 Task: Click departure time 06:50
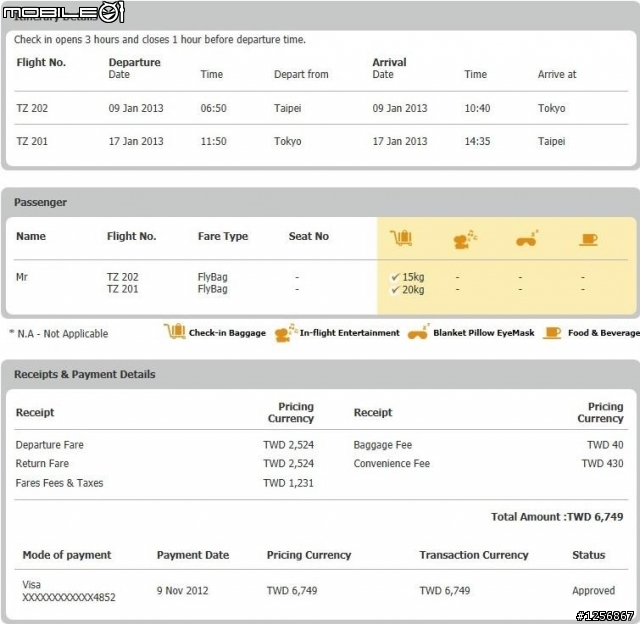click(213, 108)
